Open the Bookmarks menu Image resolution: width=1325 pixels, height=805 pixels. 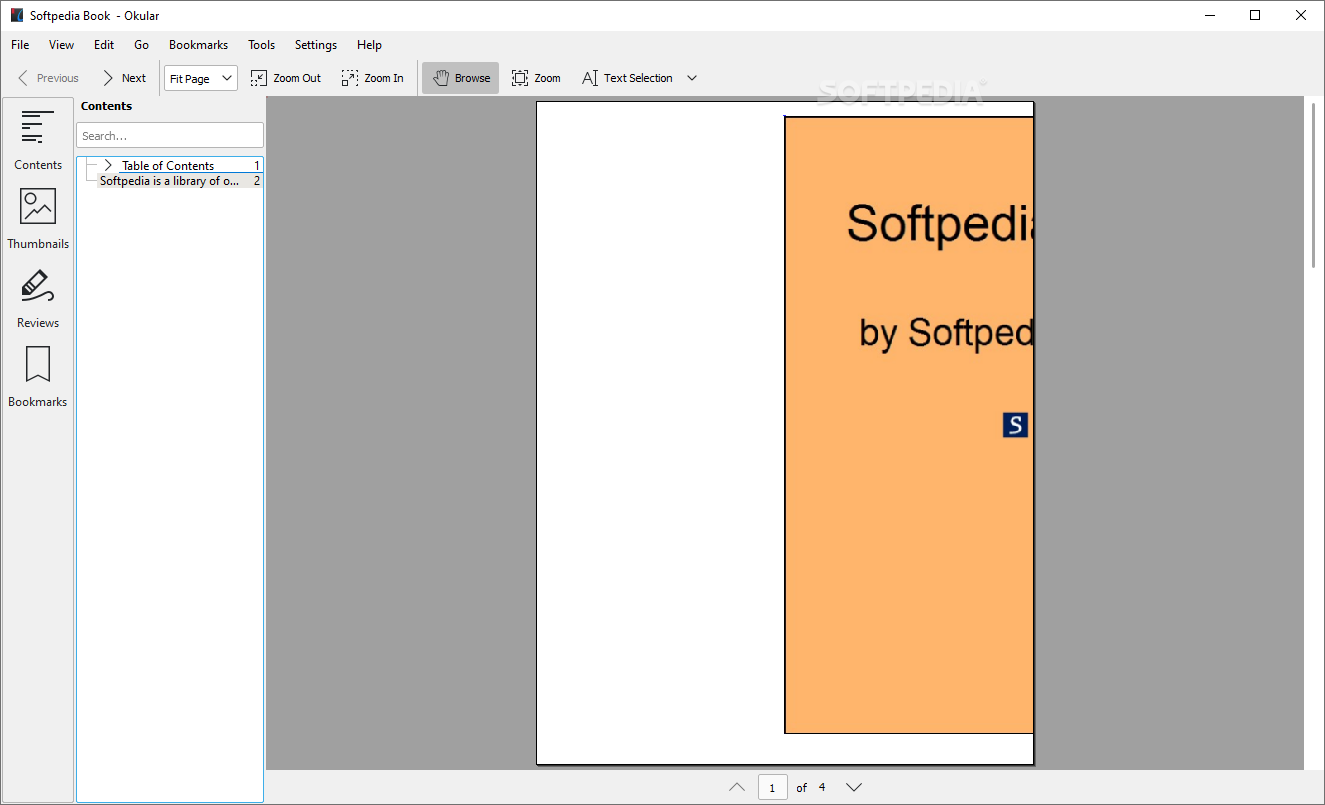[198, 45]
